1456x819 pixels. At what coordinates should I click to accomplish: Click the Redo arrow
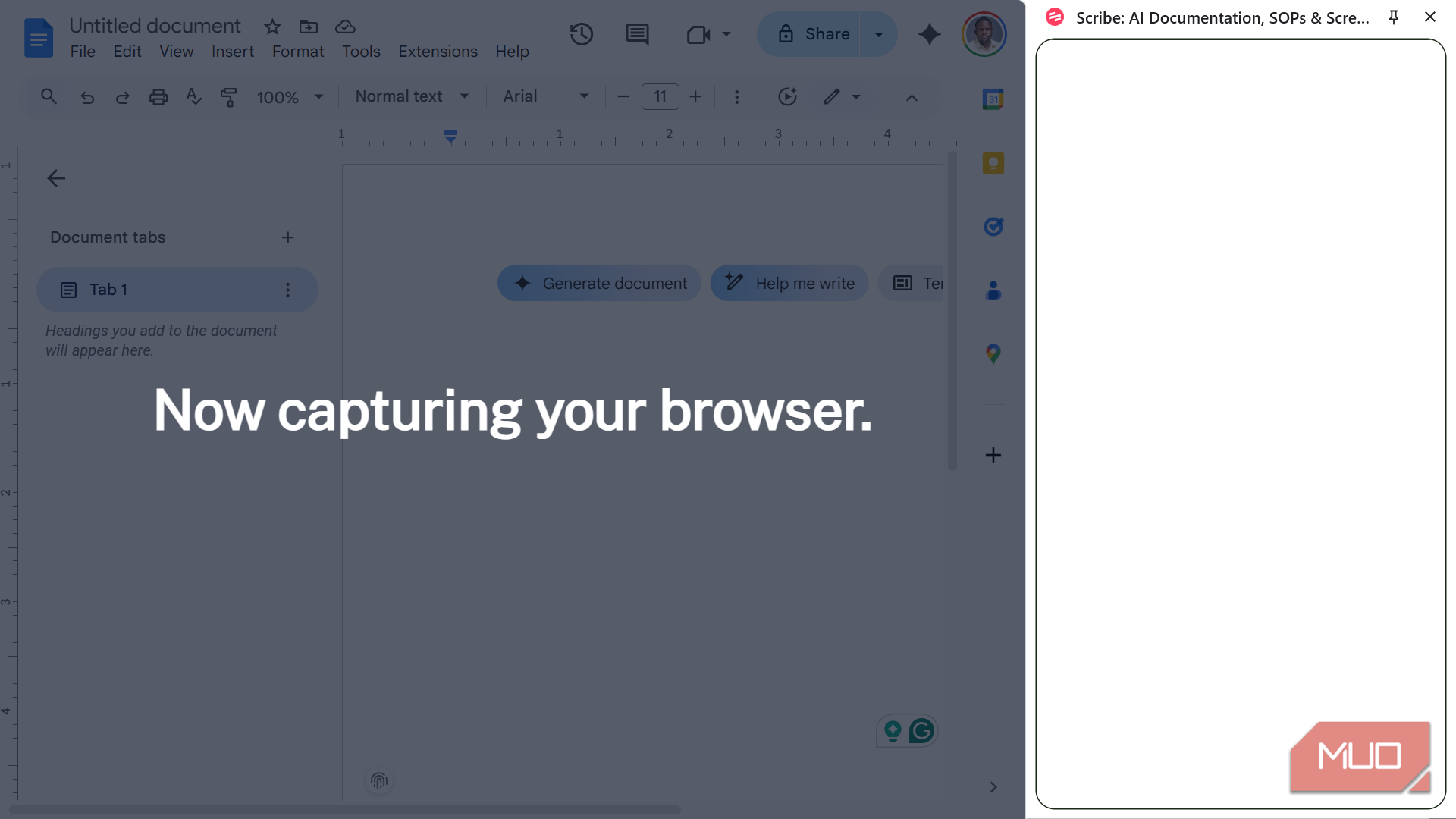[x=122, y=97]
